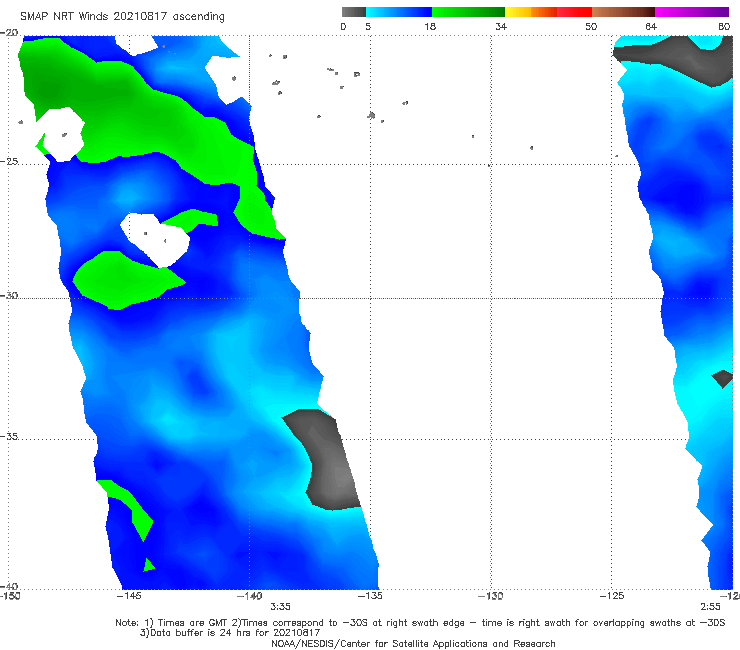Click the NOAA/NESDIS credit line
The height and width of the screenshot is (650, 740).
pos(413,644)
